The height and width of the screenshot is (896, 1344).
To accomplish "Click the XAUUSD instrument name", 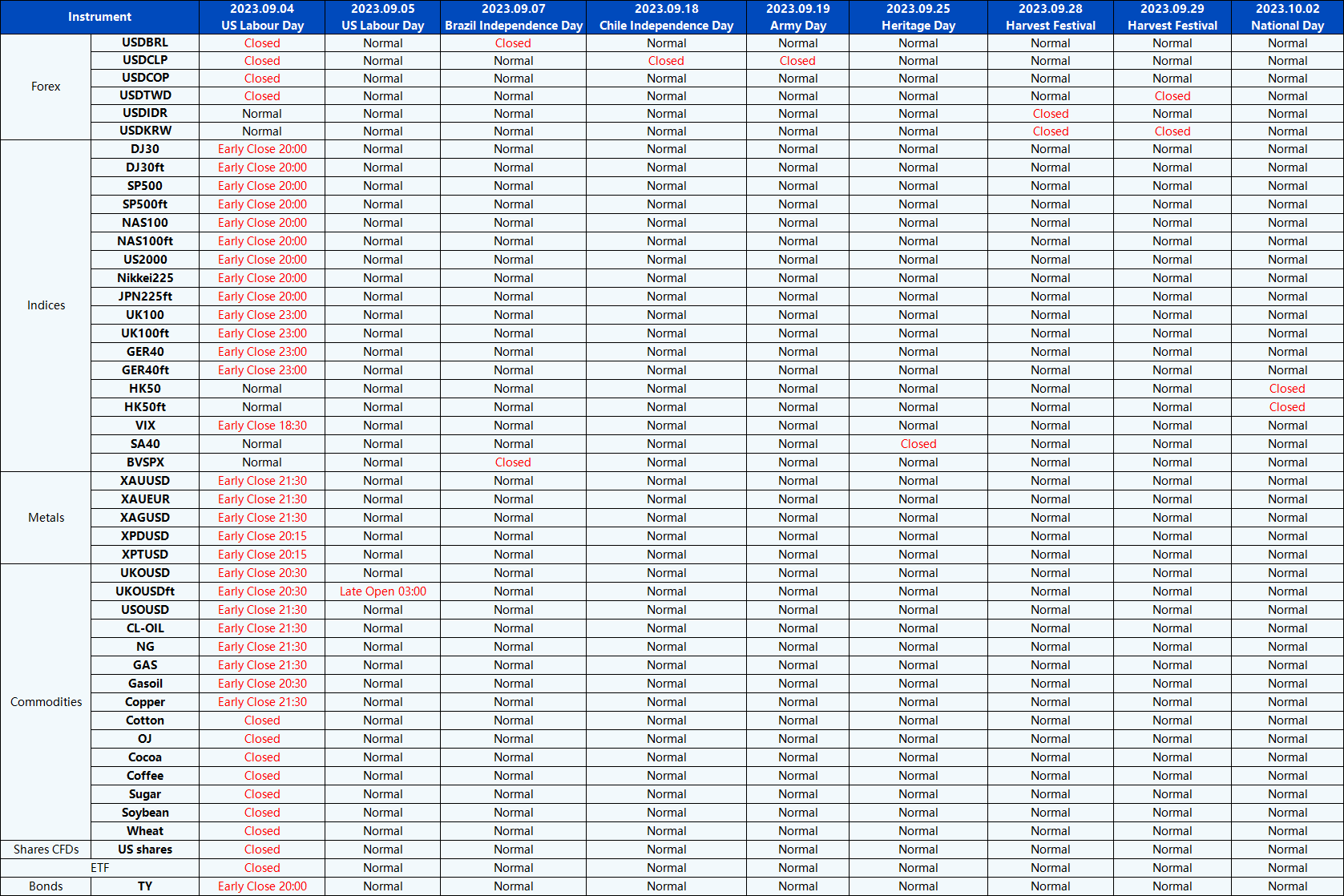I will pyautogui.click(x=145, y=481).
